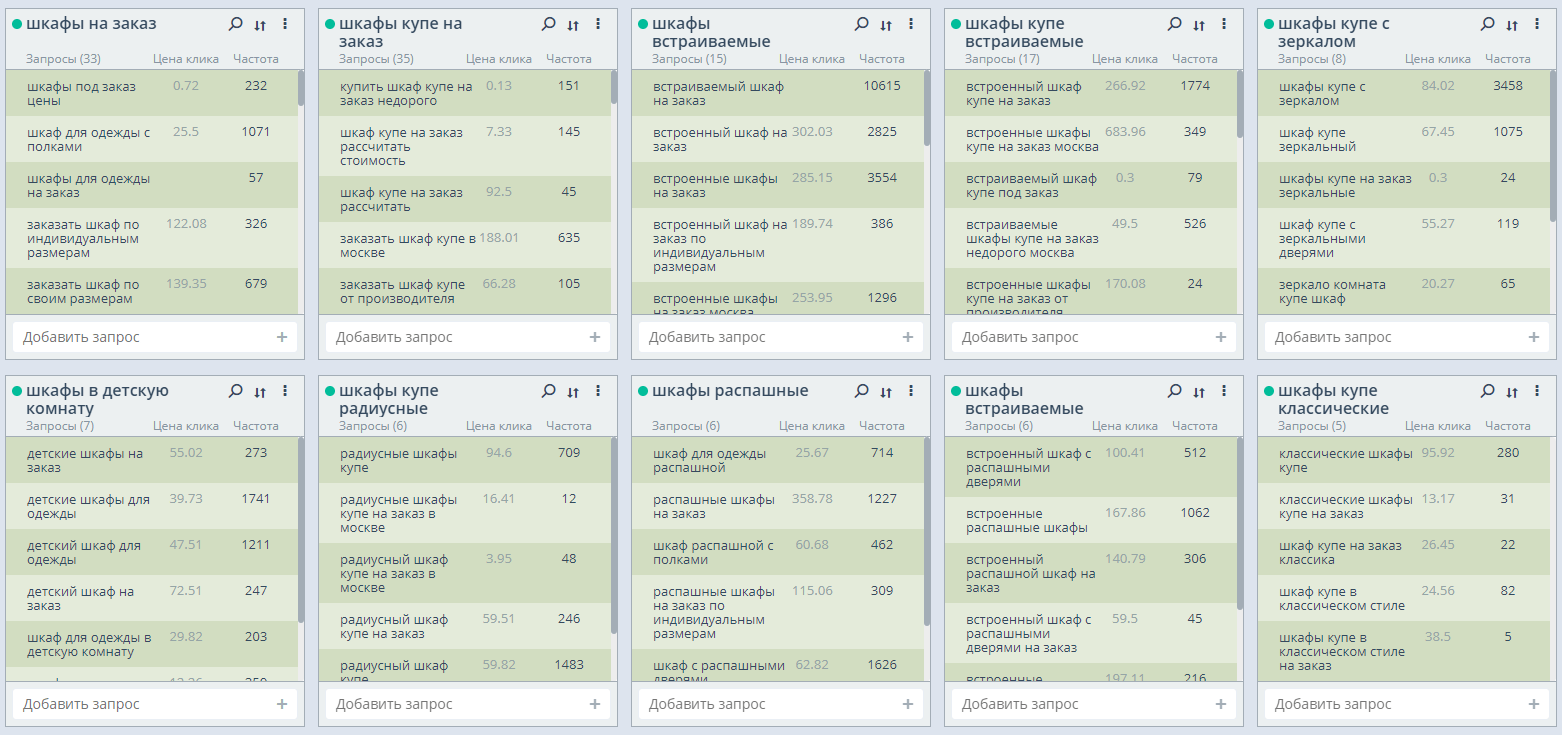
Task: Open three-dot menu of "шкафы купе с зеркалом"
Action: (x=1537, y=24)
